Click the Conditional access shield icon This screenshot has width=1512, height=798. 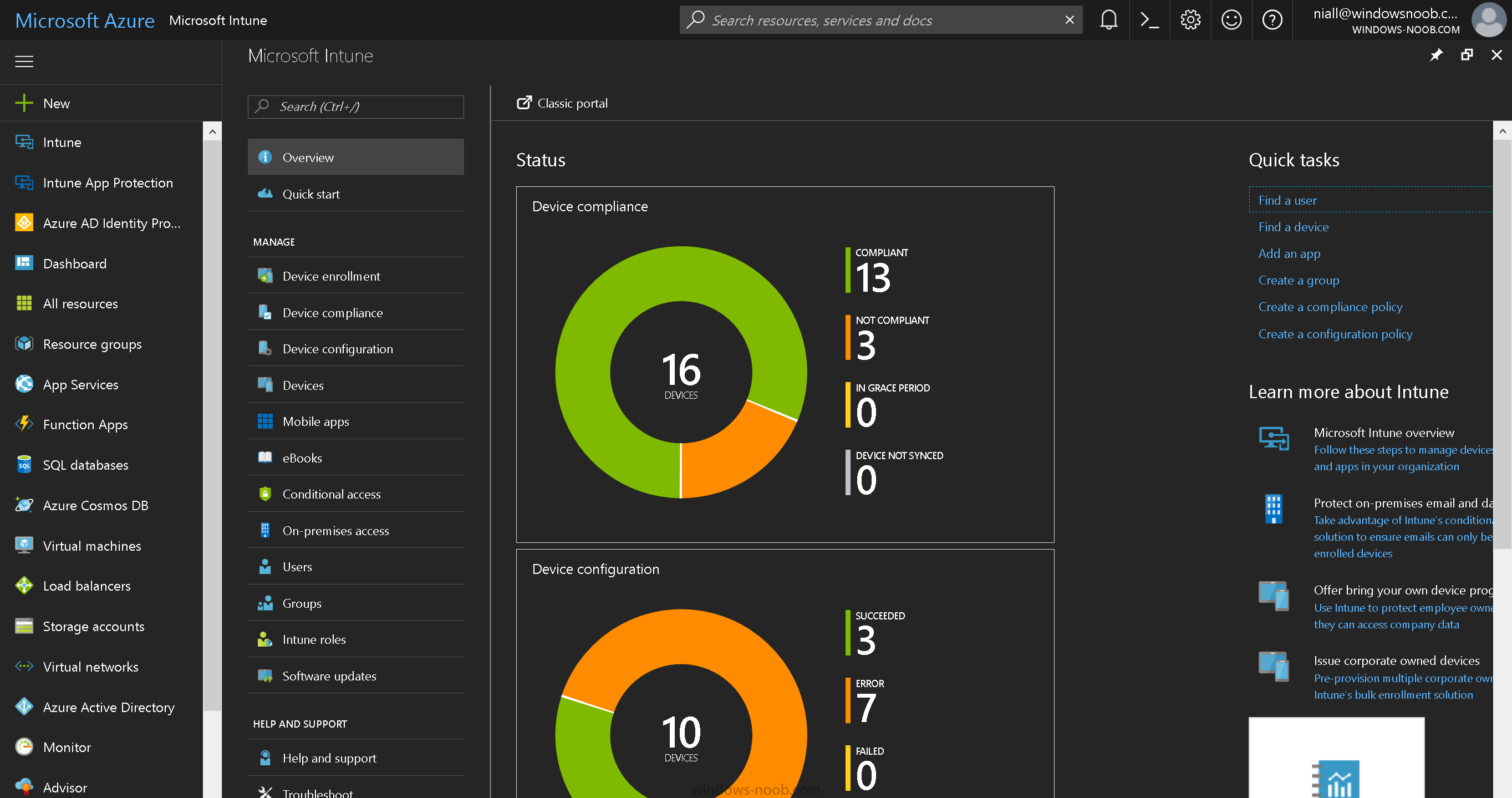coord(264,494)
